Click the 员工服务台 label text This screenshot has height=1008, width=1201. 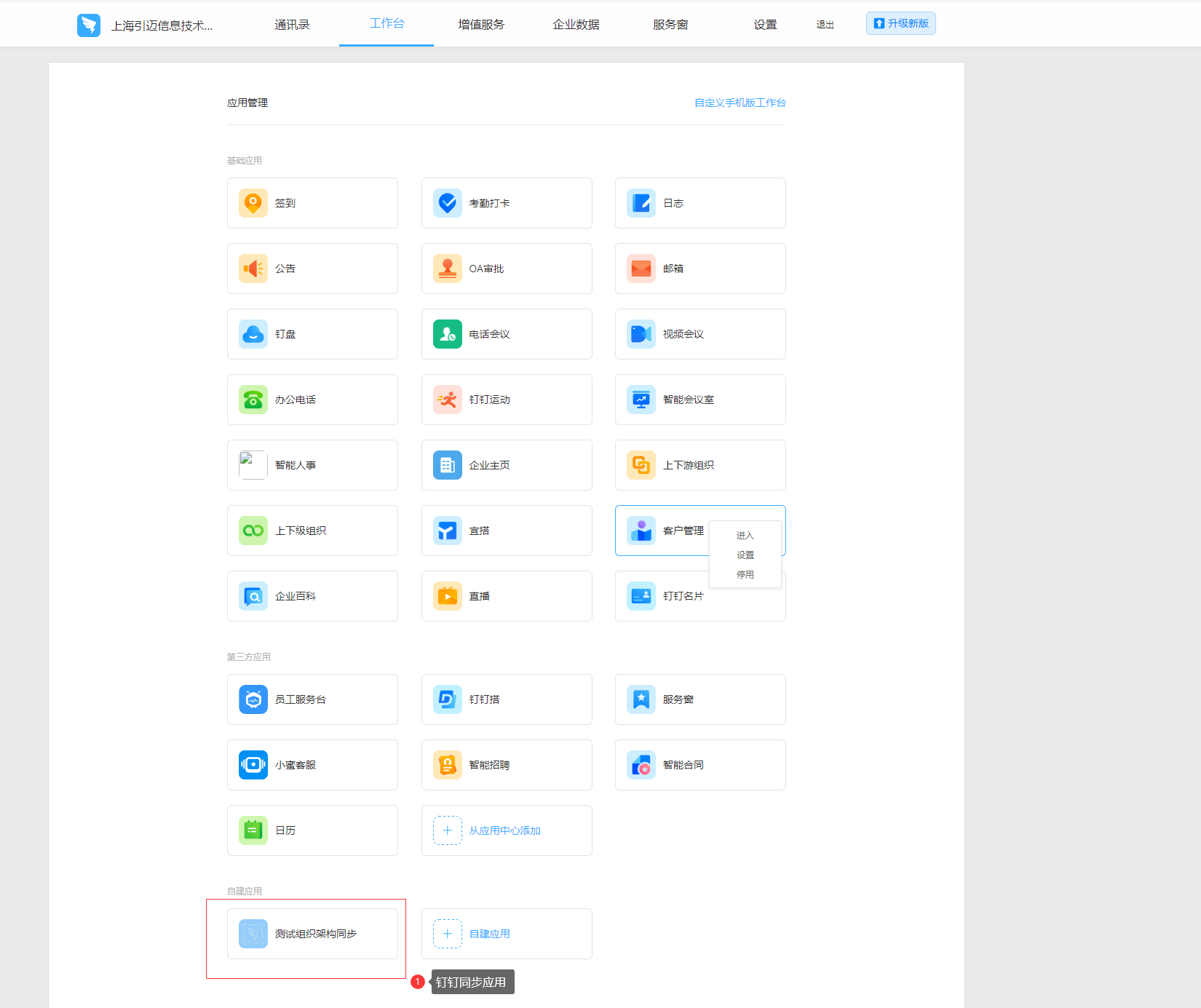(x=301, y=699)
